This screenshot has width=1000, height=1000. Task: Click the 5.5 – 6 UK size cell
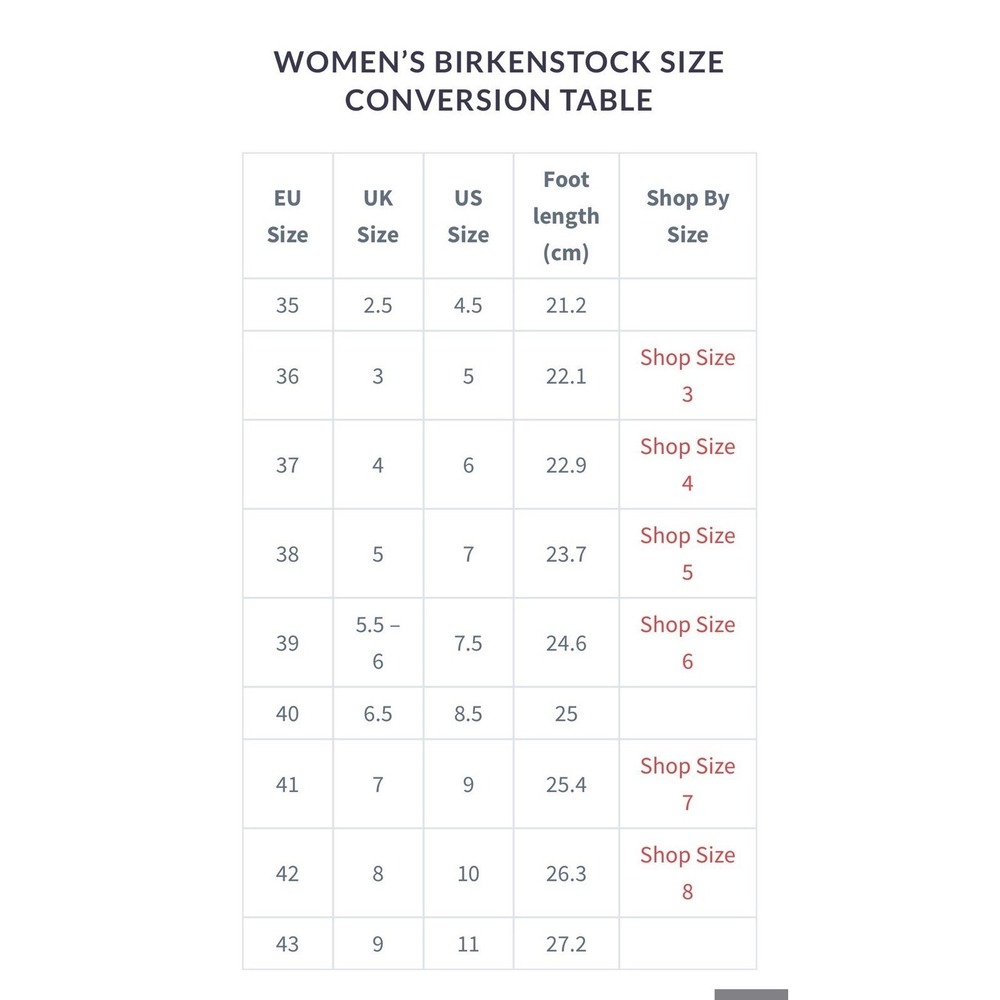pyautogui.click(x=378, y=643)
